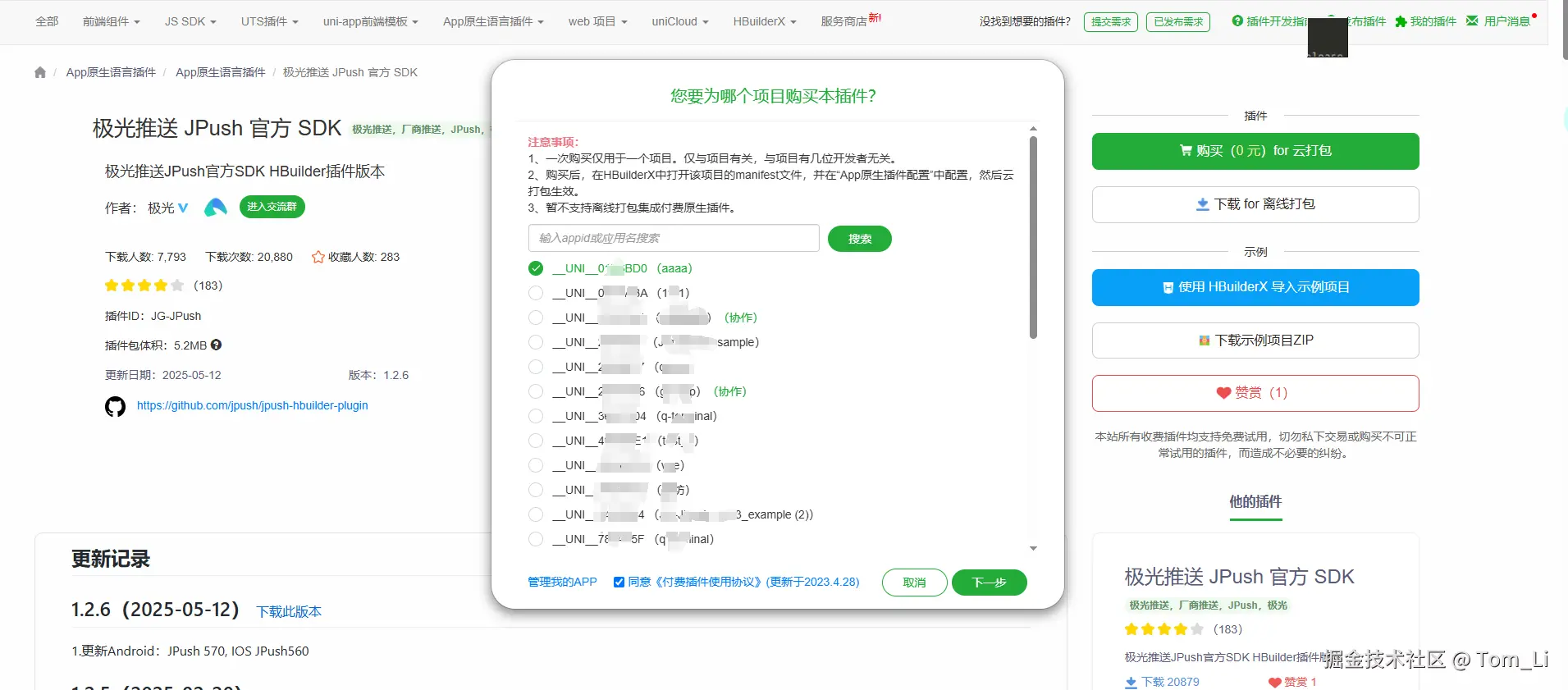The image size is (1568, 690).
Task: Click the 极光 author avatar logo
Action: tap(215, 208)
